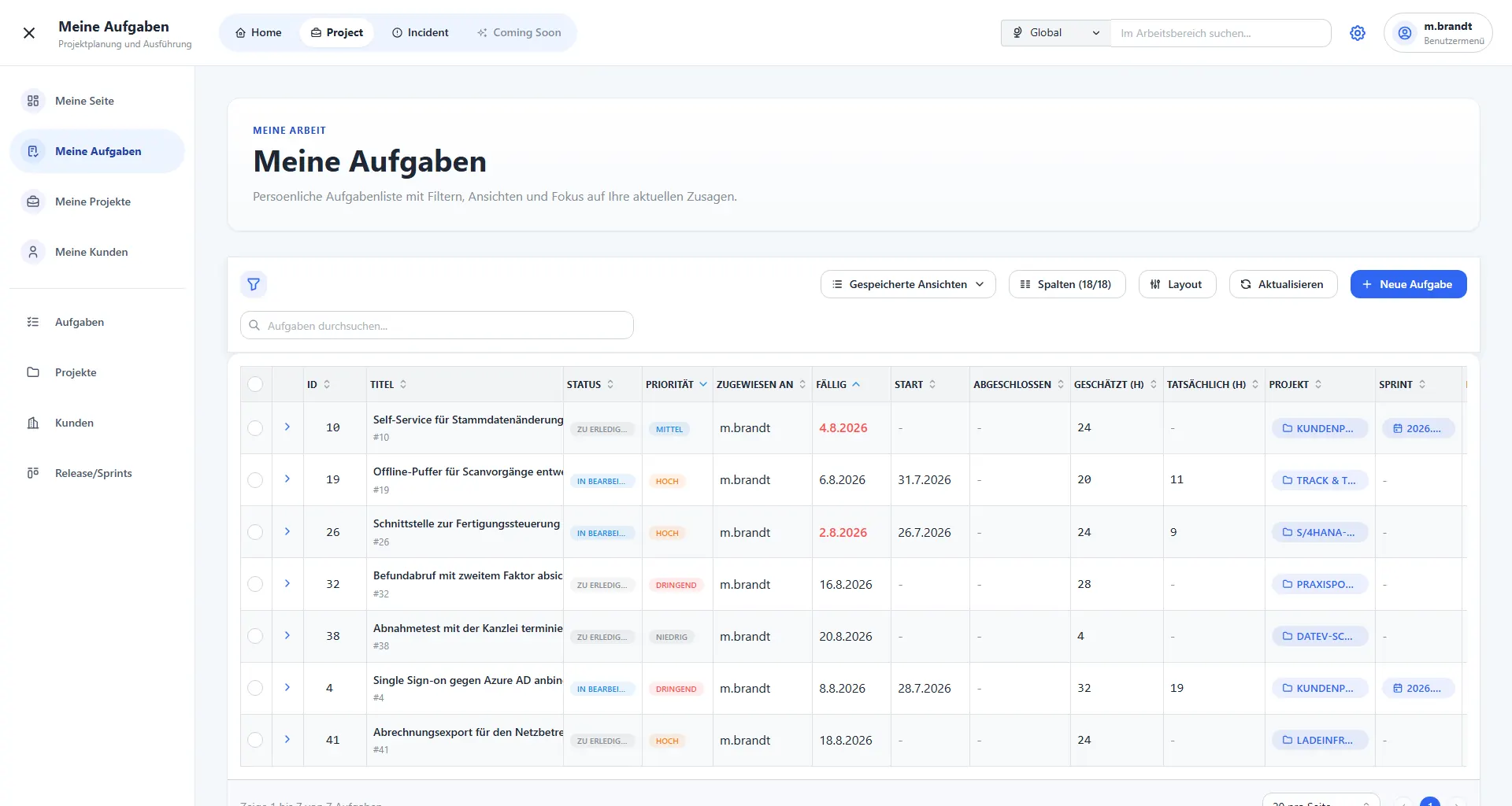Expand row of task 26
The height and width of the screenshot is (806, 1512).
click(287, 531)
